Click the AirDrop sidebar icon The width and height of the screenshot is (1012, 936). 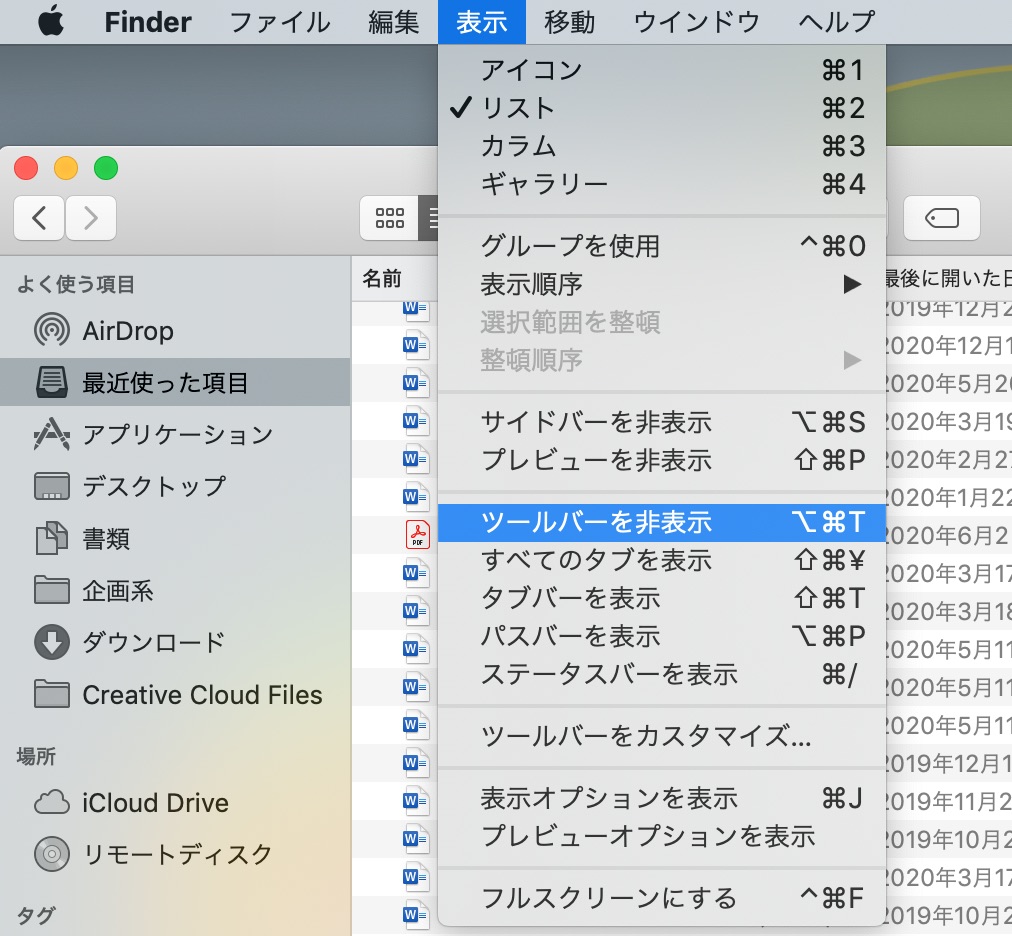click(52, 331)
